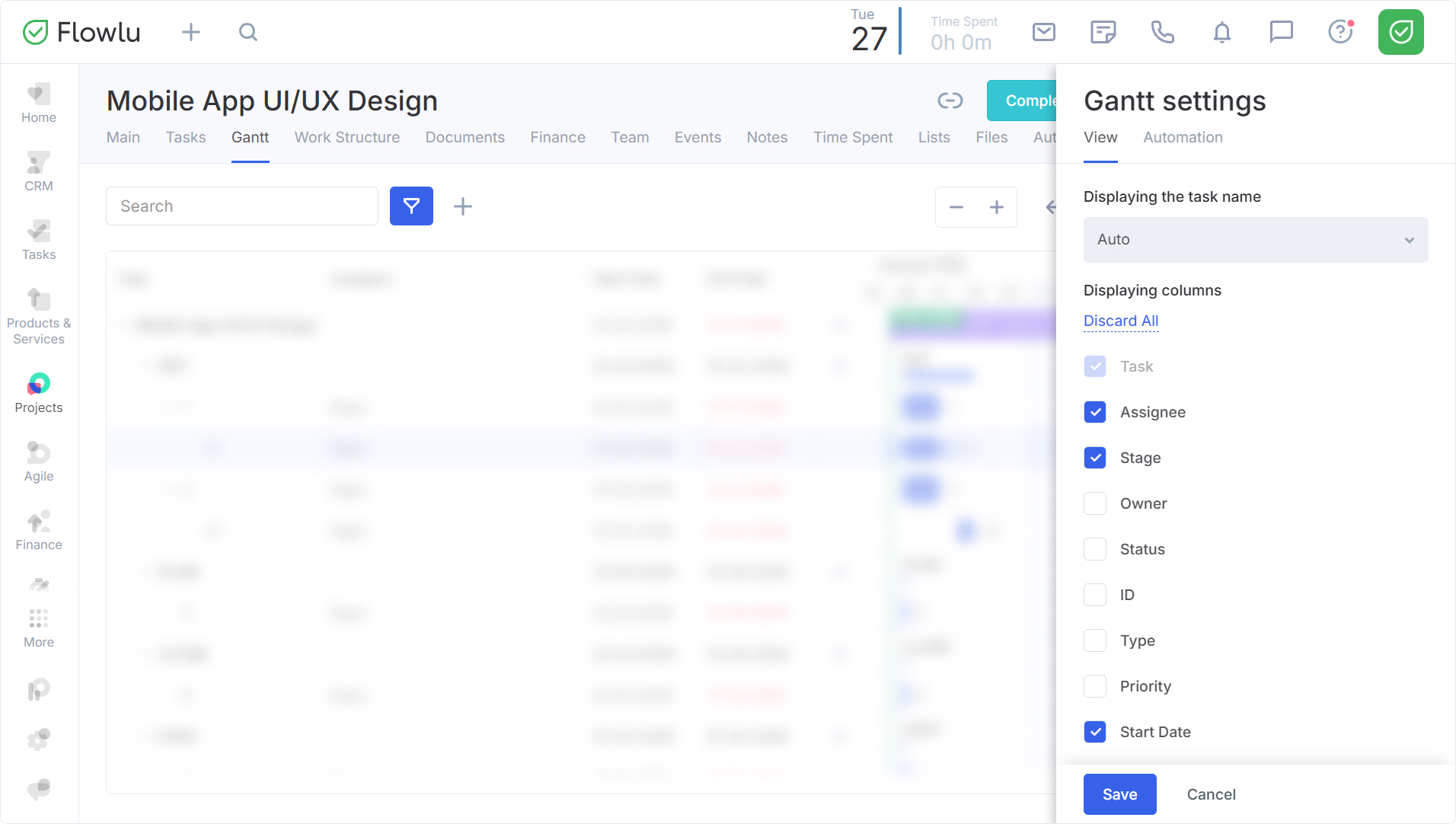Click the Discard All link
This screenshot has width=1456, height=824.
(1120, 321)
